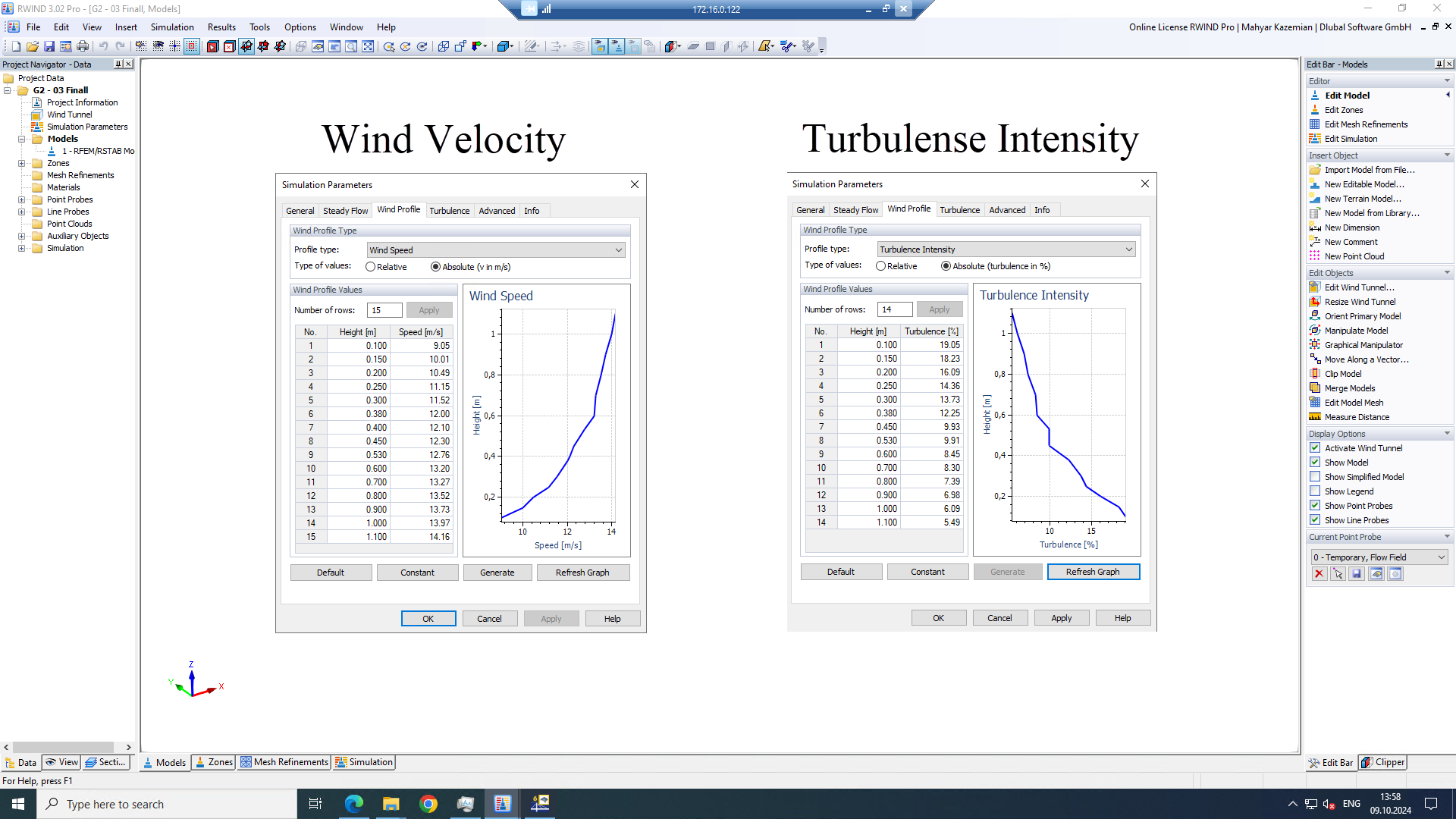
Task: Toggle Absolute radio button for wind speed
Action: point(437,267)
